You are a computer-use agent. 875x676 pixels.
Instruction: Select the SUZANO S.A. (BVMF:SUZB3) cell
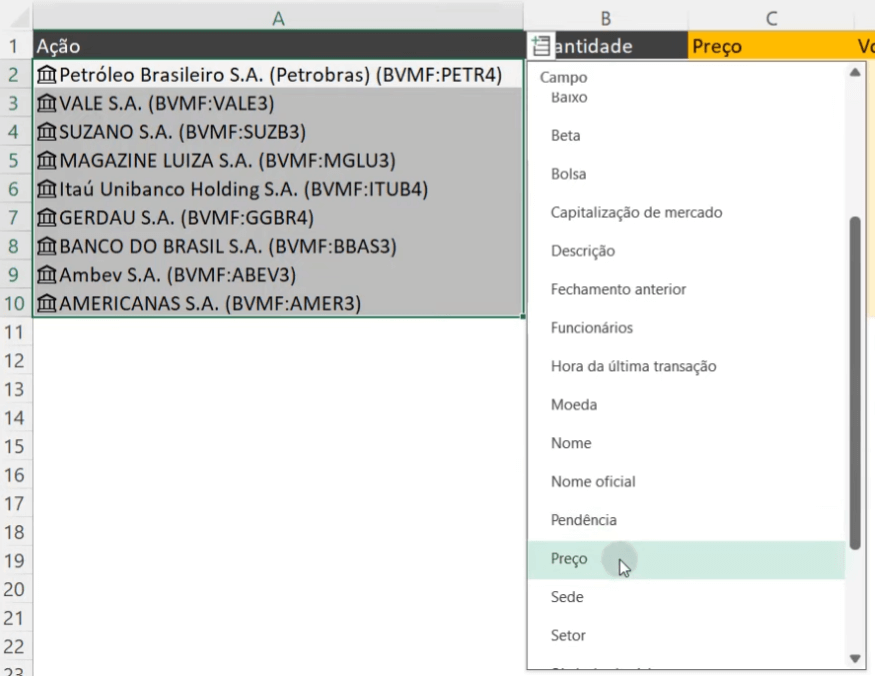(x=278, y=132)
